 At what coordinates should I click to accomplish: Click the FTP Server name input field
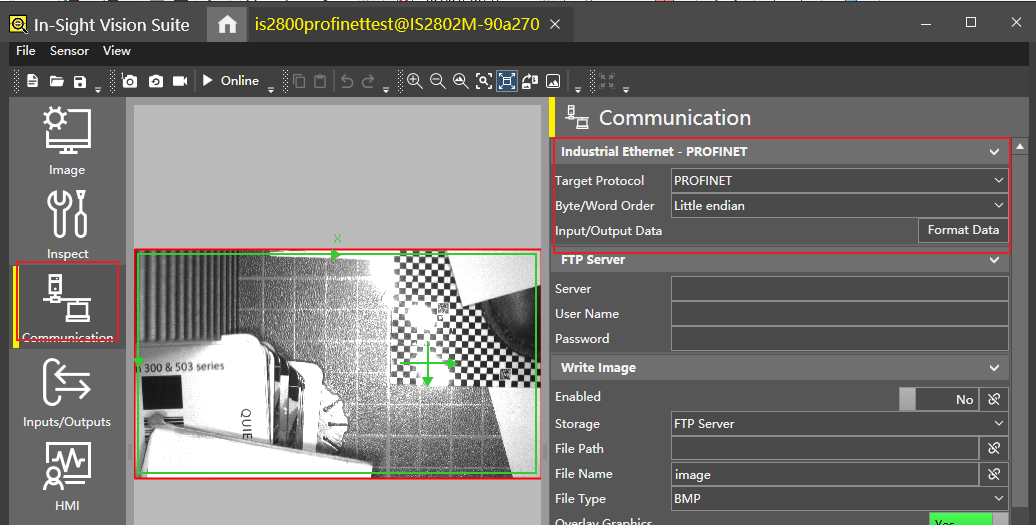(838, 289)
